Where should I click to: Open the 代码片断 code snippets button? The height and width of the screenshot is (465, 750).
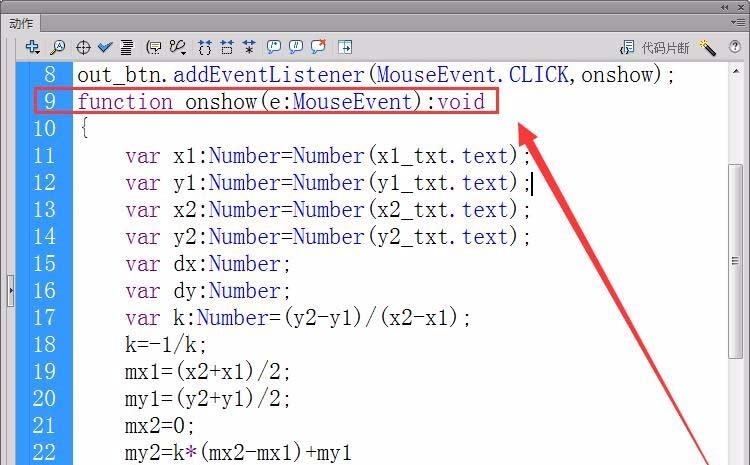(x=654, y=47)
